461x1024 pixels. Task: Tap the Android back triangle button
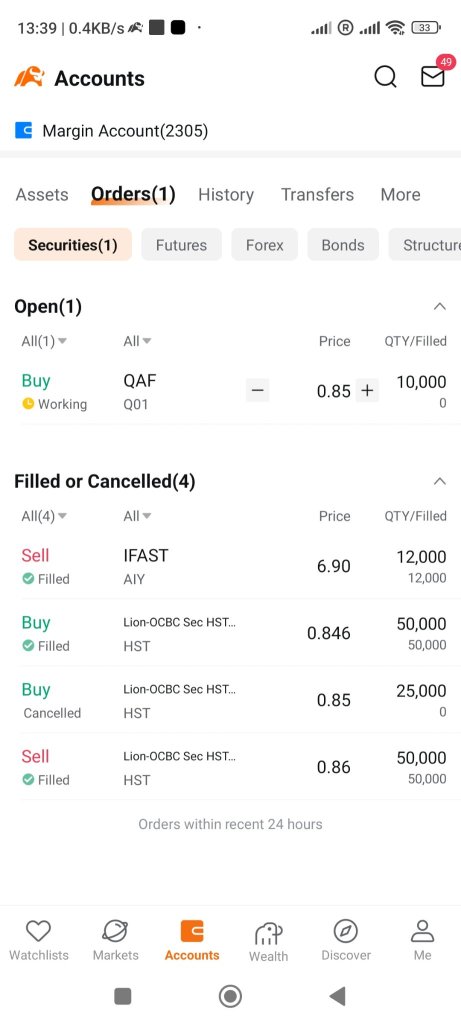click(337, 996)
